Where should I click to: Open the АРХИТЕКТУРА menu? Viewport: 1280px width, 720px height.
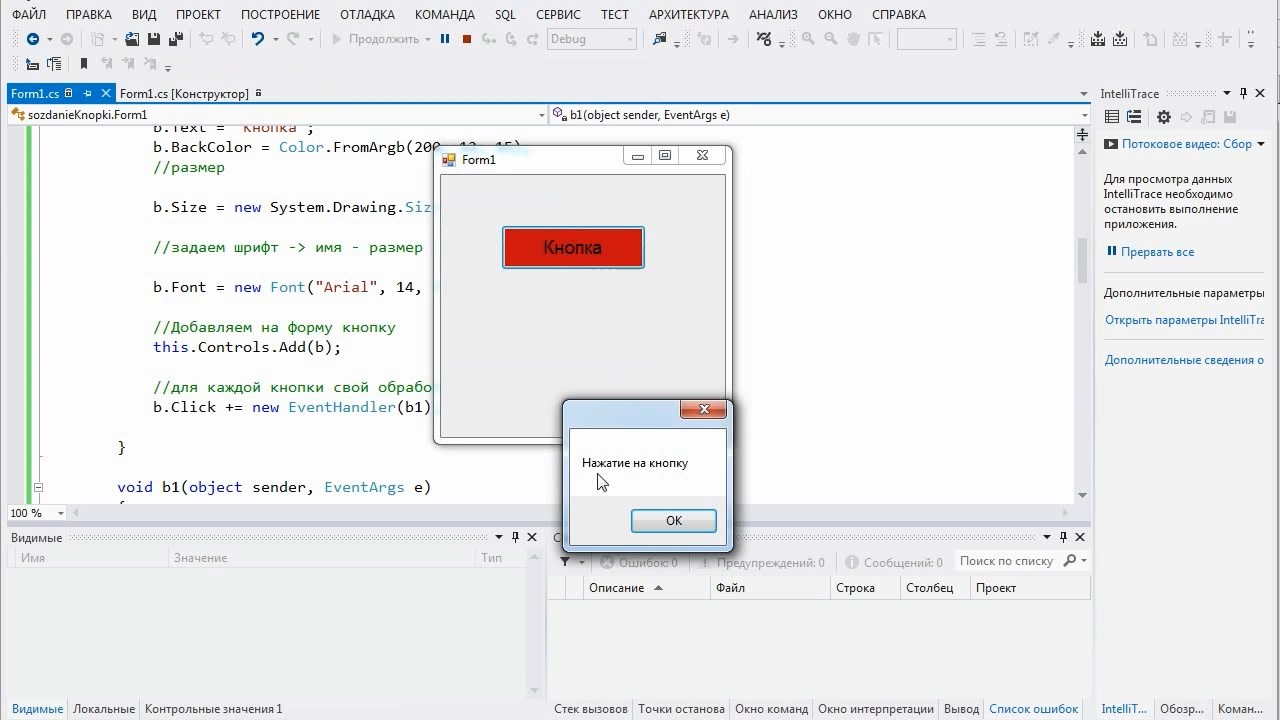coord(689,15)
